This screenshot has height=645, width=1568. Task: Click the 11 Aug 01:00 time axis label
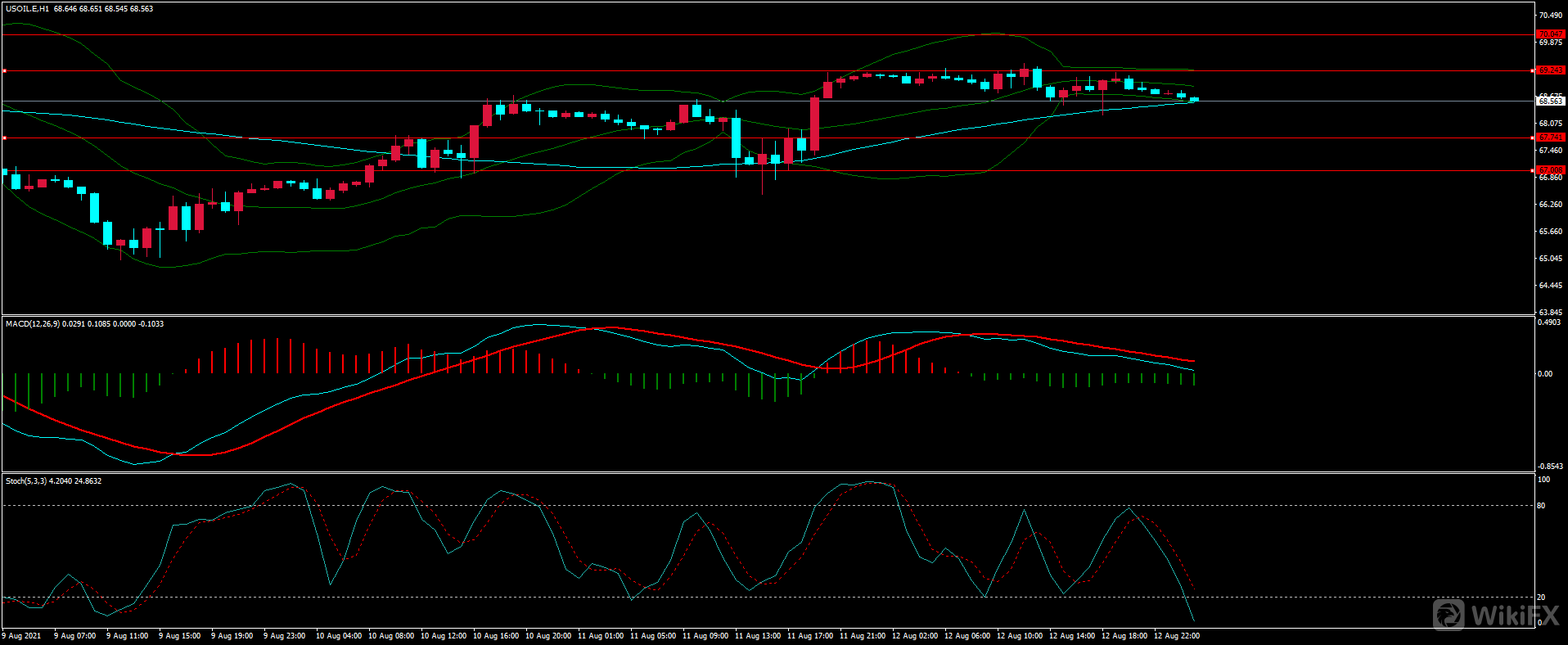coord(600,636)
